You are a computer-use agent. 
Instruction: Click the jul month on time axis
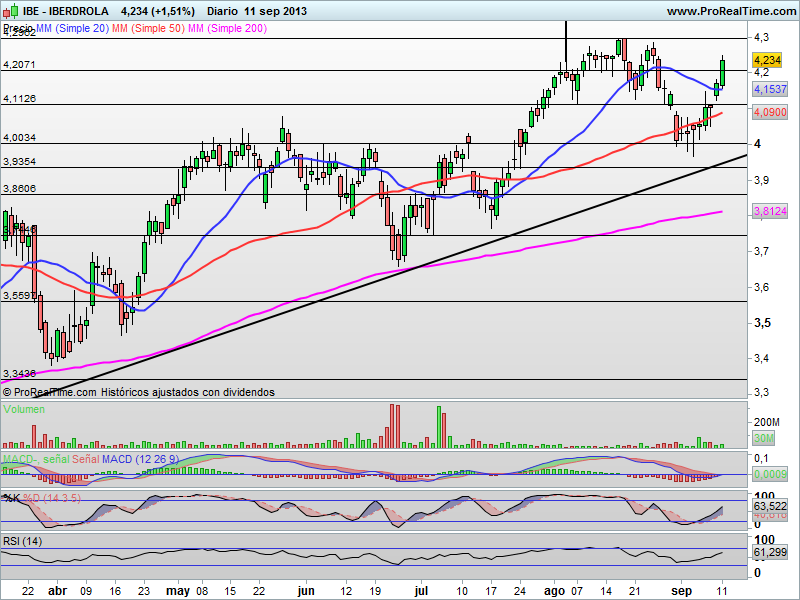(x=421, y=591)
